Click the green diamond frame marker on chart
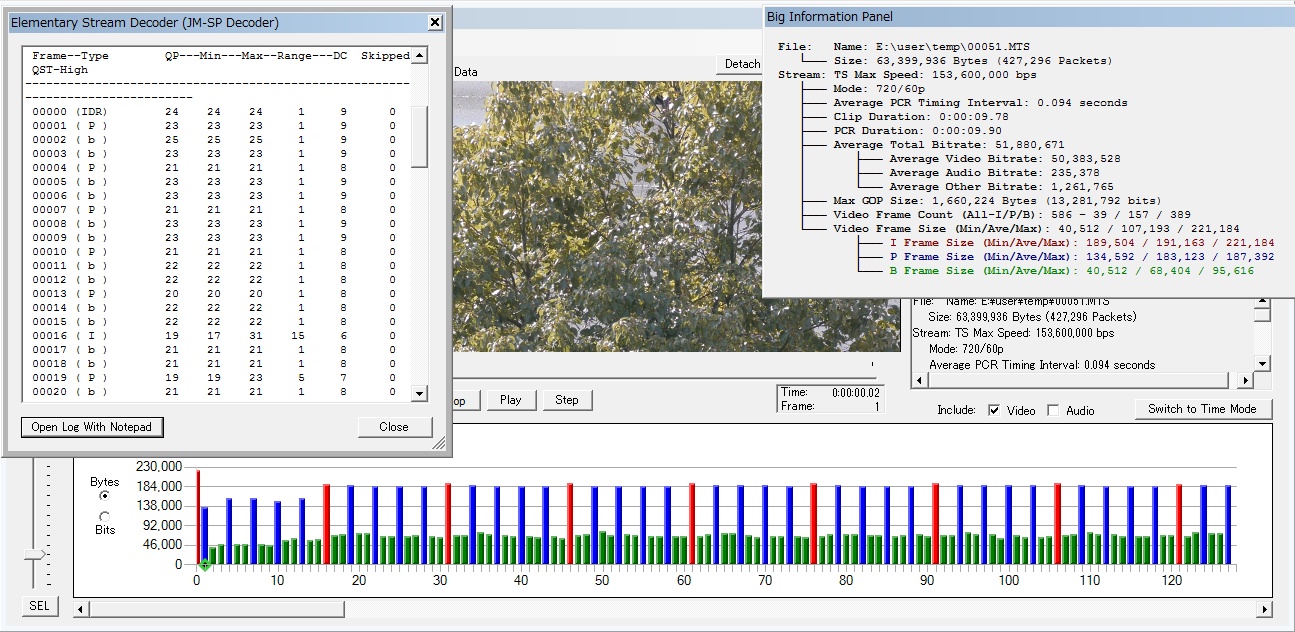Viewport: 1295px width, 632px height. click(x=204, y=566)
